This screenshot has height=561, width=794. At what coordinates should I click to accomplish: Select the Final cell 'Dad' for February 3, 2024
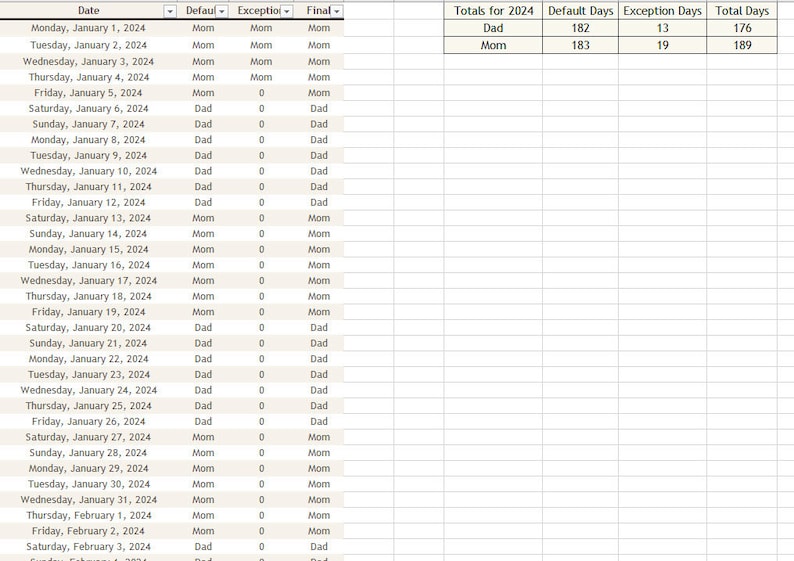pos(319,546)
